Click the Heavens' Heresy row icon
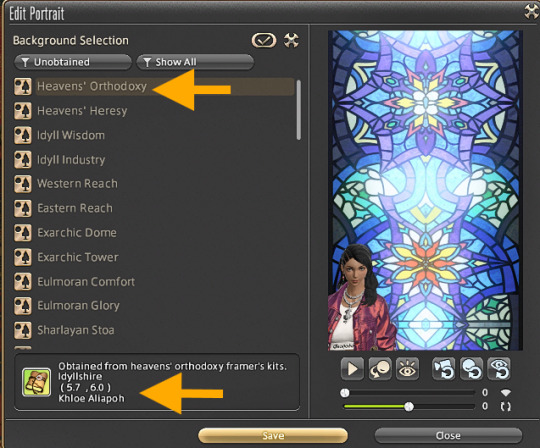 (x=23, y=111)
